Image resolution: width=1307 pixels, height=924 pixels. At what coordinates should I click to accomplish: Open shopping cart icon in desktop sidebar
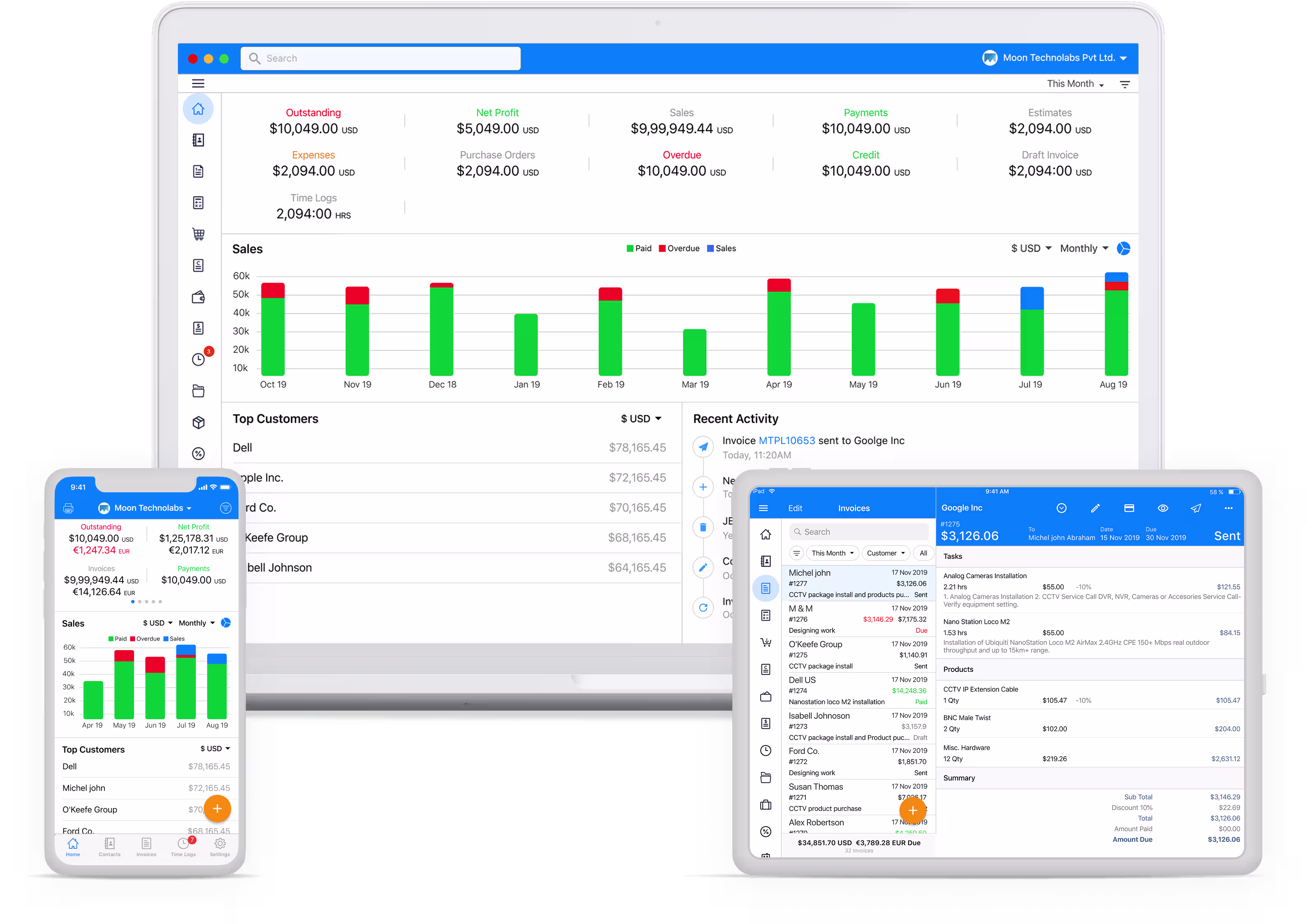tap(198, 234)
